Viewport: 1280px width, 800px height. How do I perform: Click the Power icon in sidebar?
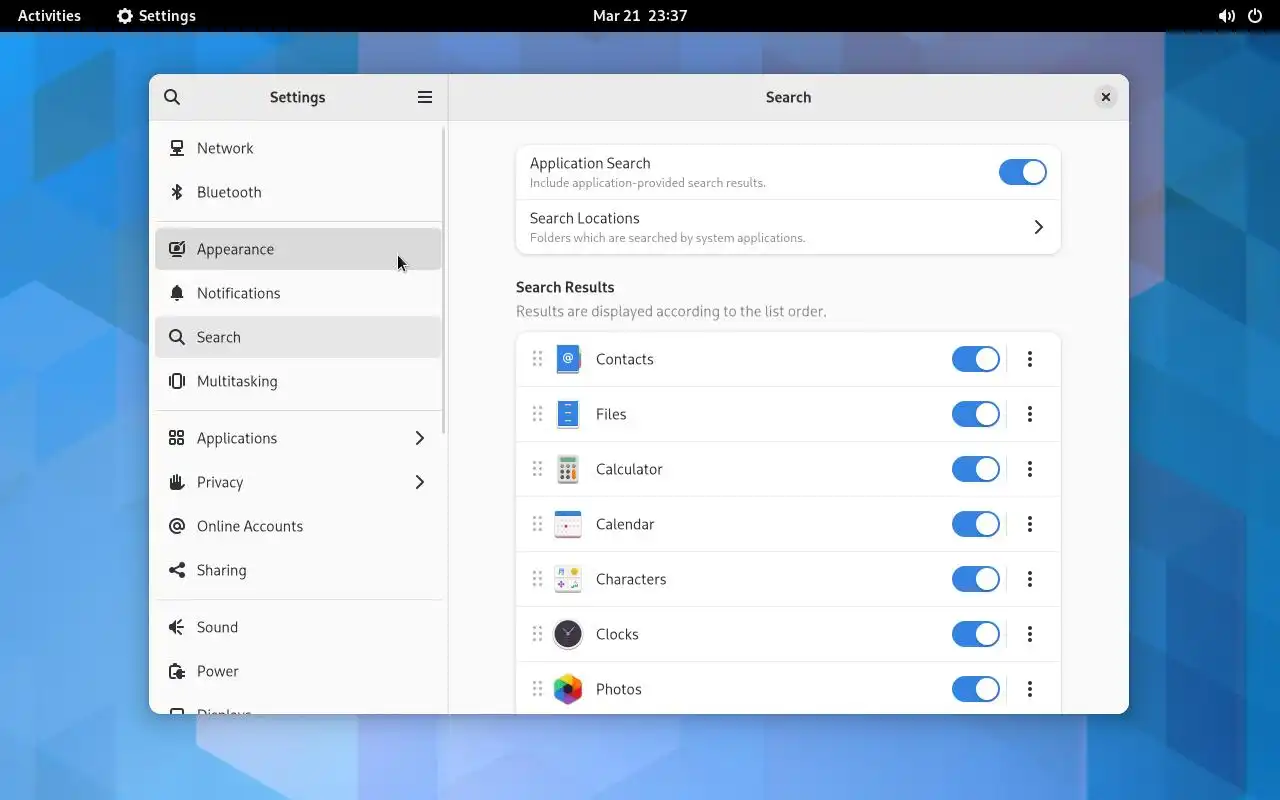tap(177, 671)
